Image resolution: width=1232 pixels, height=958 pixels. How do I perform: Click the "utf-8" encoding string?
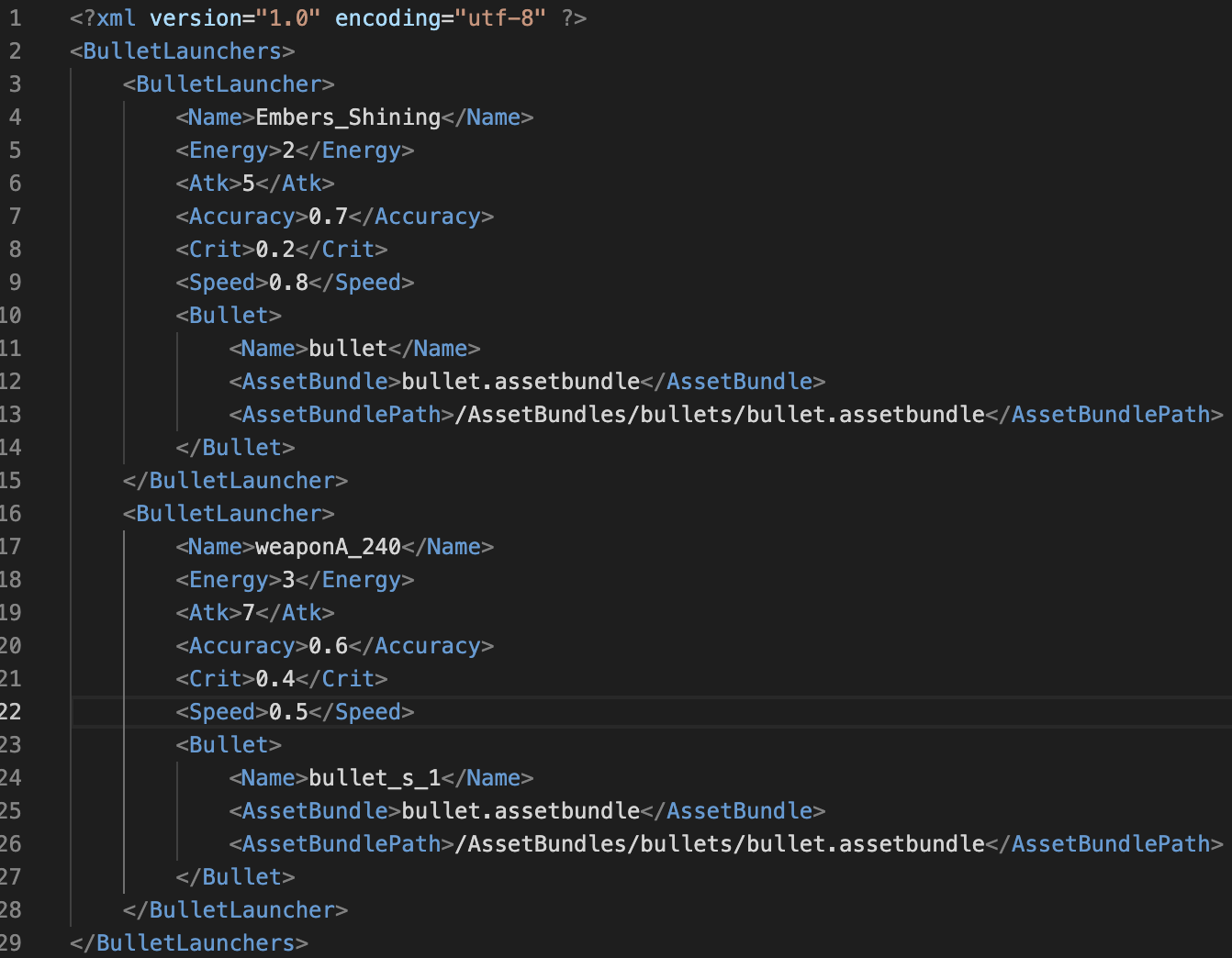(x=500, y=18)
